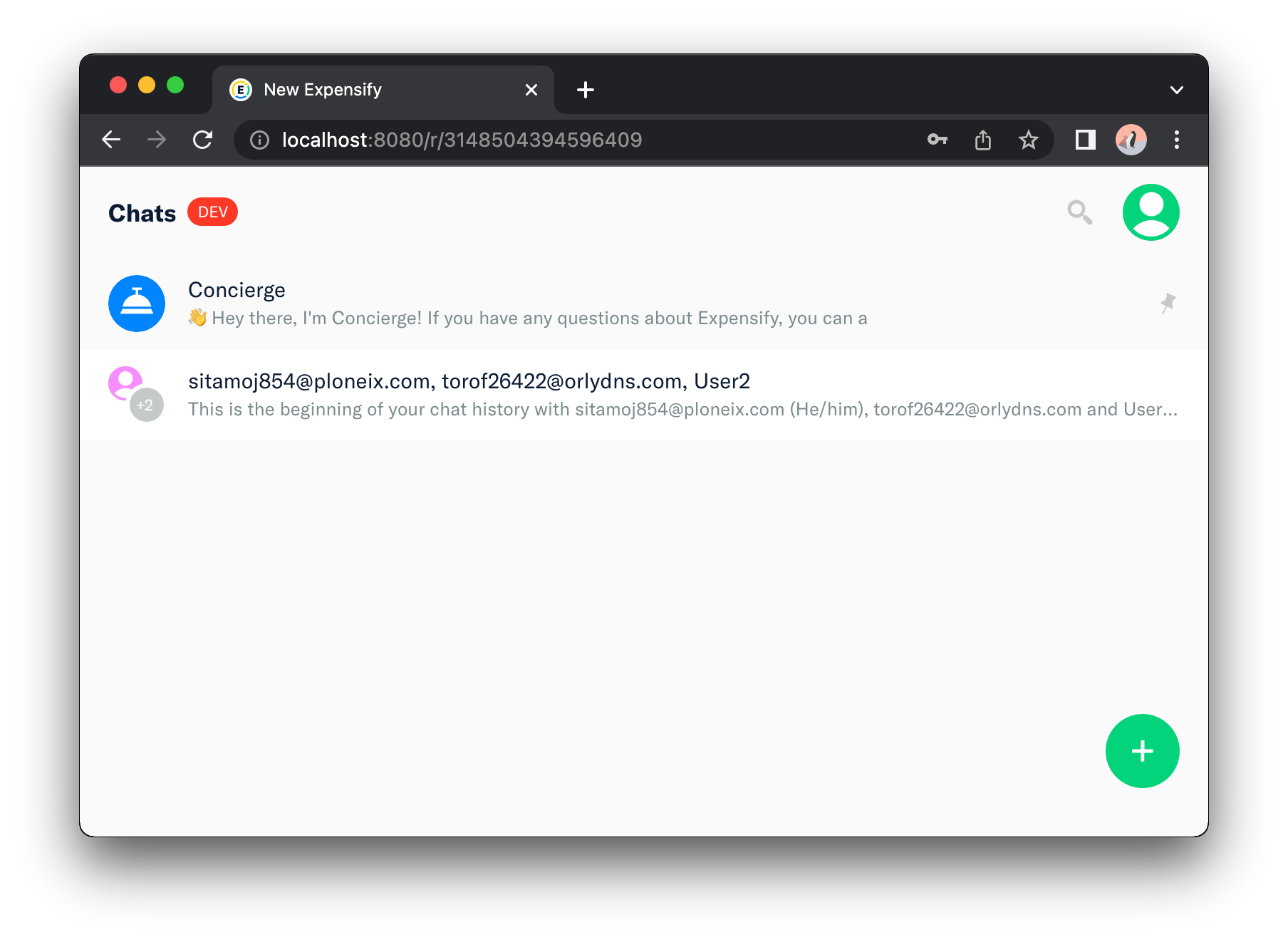Click the browser forward arrow
1288x942 pixels.
click(x=157, y=140)
